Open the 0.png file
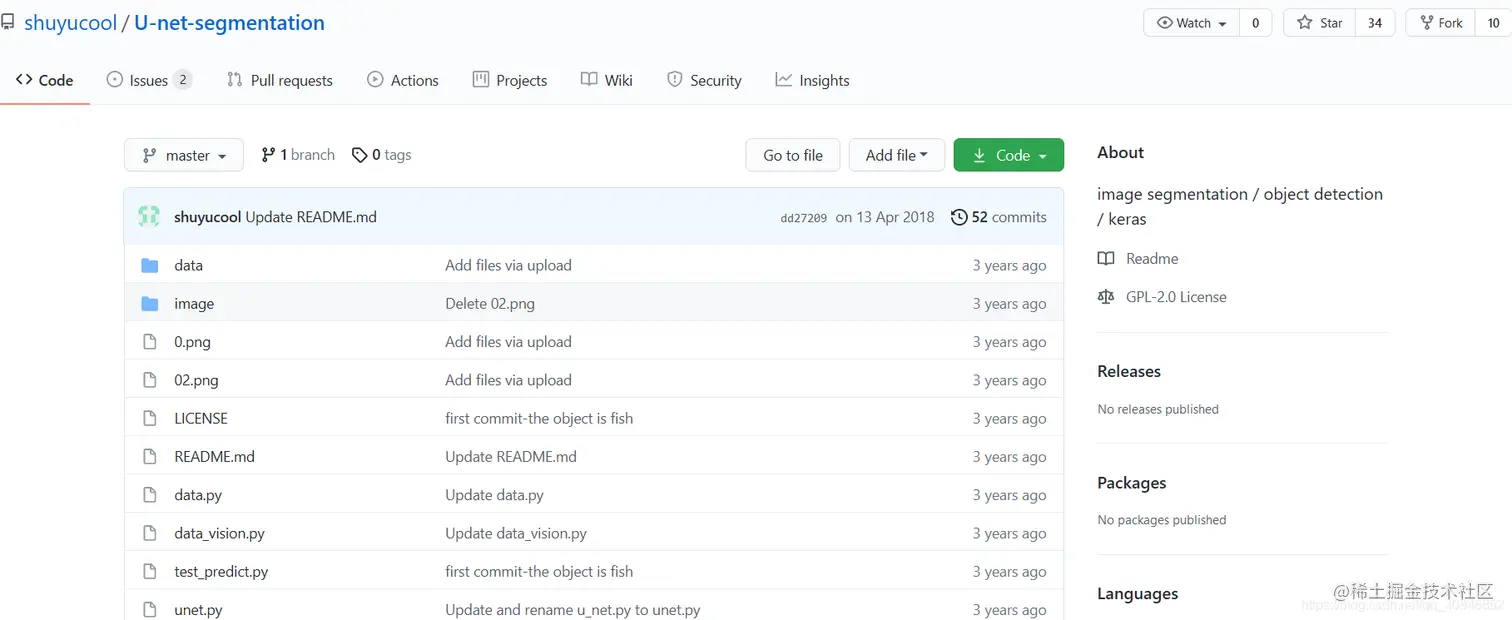 (x=192, y=342)
